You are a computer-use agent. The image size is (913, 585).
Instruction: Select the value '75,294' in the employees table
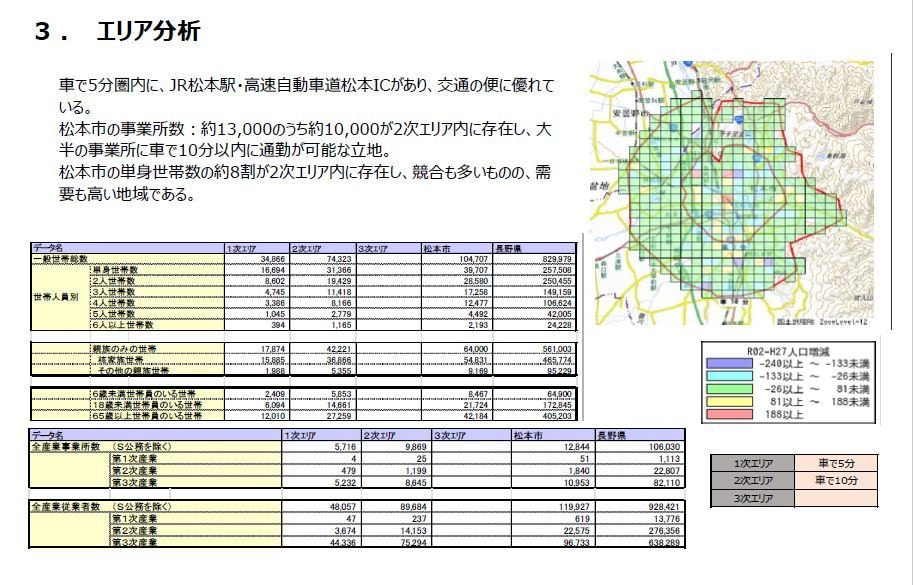pos(413,543)
